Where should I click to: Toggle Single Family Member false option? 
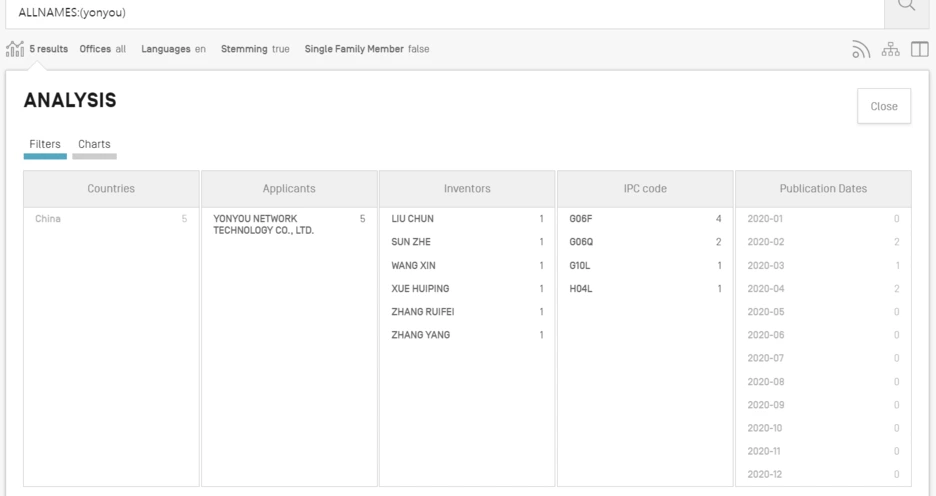tap(367, 50)
